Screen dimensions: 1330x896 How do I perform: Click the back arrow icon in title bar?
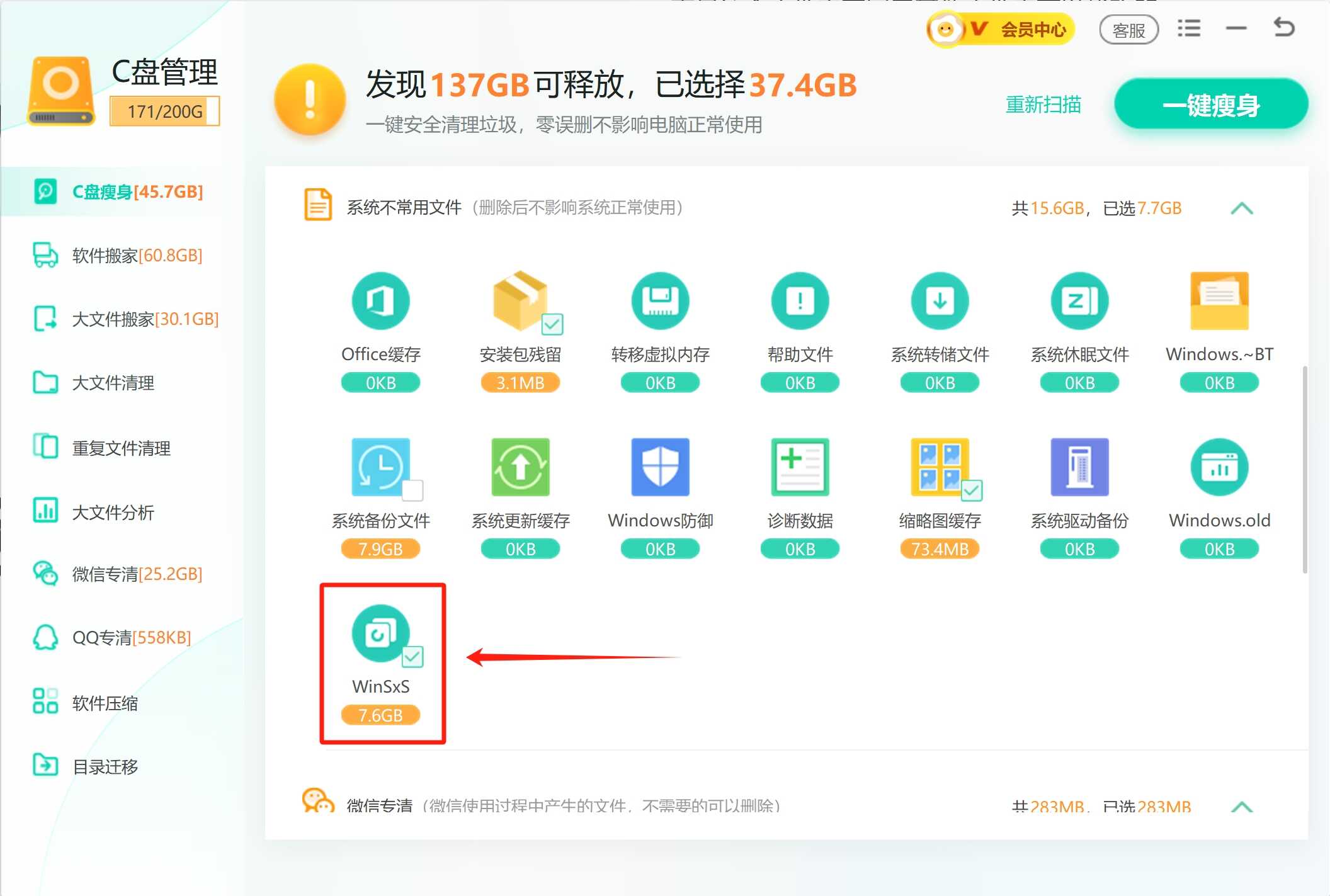point(1283,28)
